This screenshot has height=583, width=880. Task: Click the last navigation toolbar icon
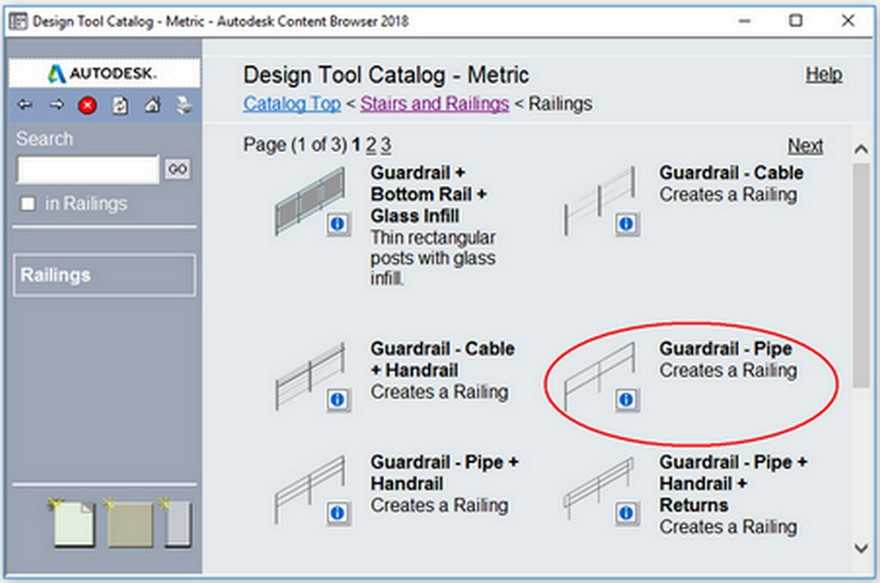[x=184, y=105]
